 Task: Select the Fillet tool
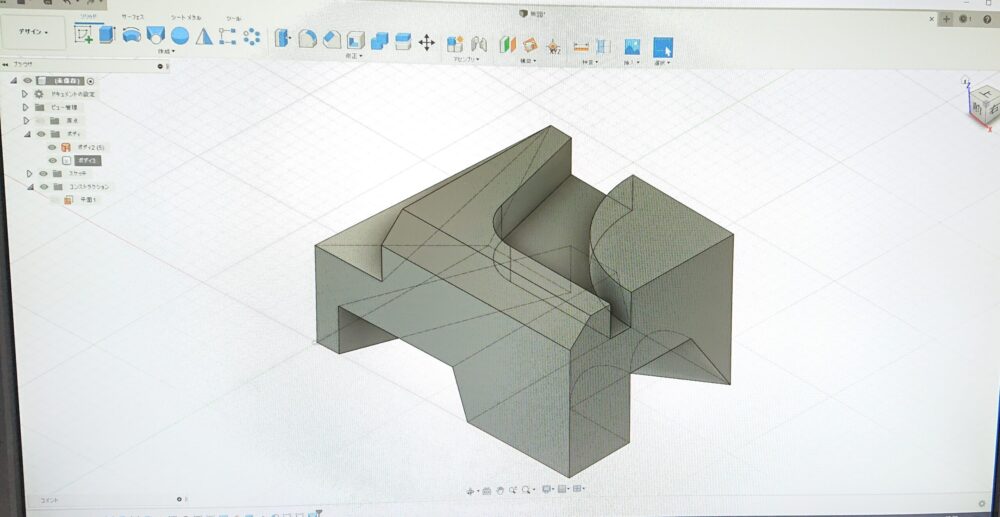307,39
